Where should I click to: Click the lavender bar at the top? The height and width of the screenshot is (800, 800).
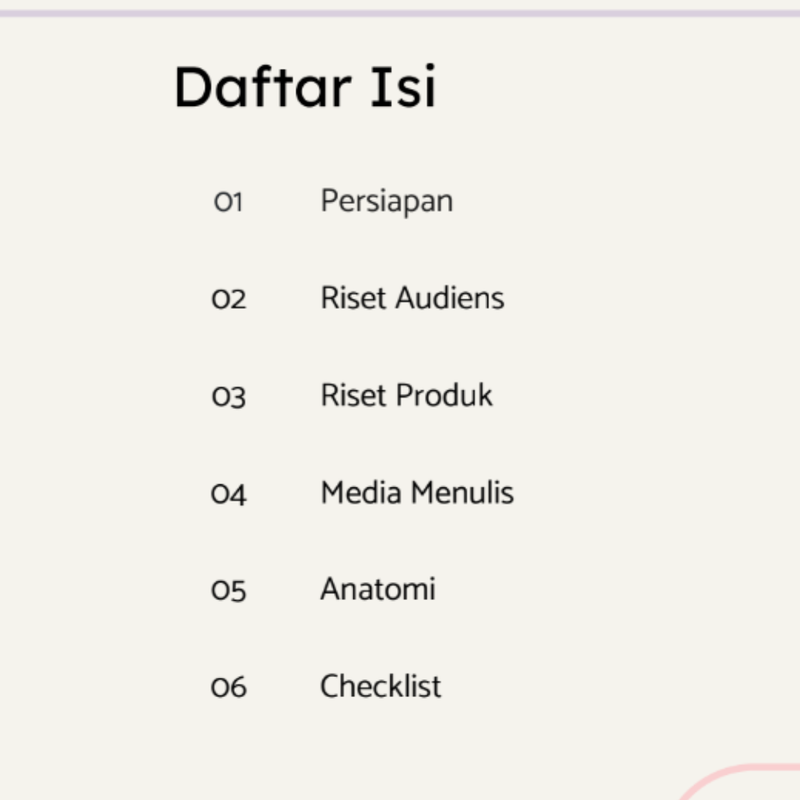tap(400, 13)
